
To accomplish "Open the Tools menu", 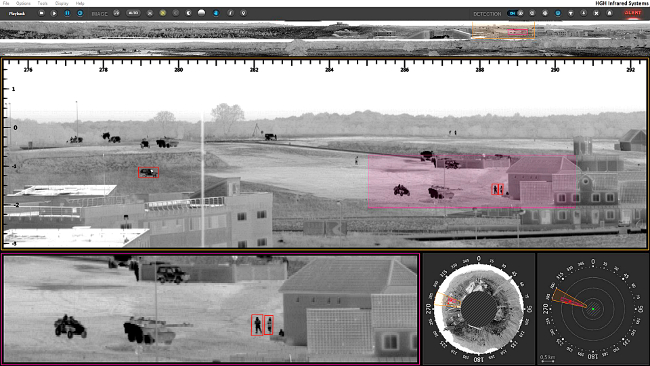I will click(x=42, y=3).
